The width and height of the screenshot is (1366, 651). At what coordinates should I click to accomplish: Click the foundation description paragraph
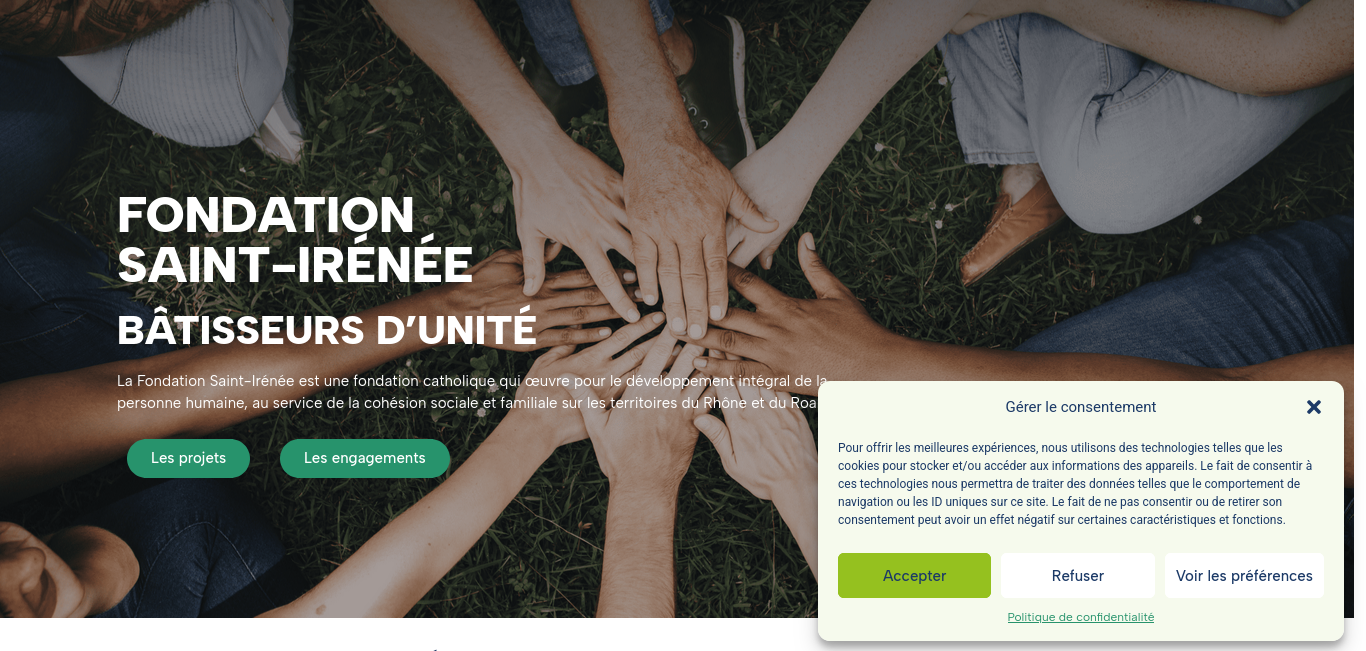472,392
